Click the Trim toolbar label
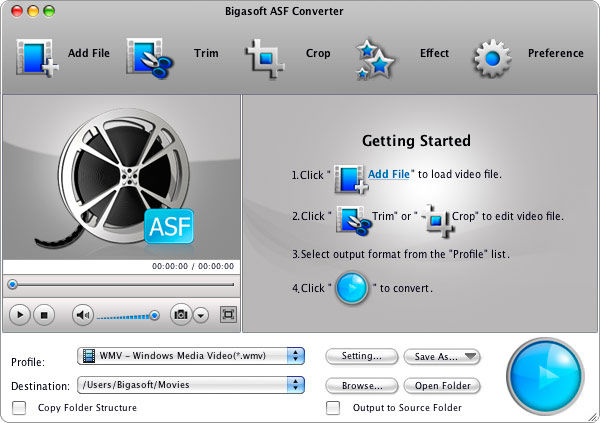600x423 pixels. click(206, 53)
